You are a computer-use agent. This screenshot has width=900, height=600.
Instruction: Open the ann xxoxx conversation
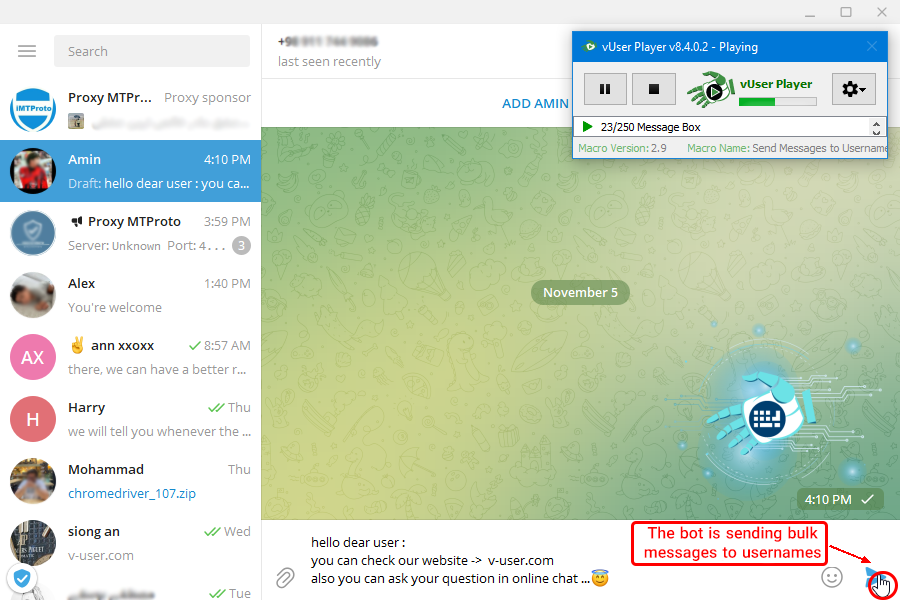pos(130,357)
